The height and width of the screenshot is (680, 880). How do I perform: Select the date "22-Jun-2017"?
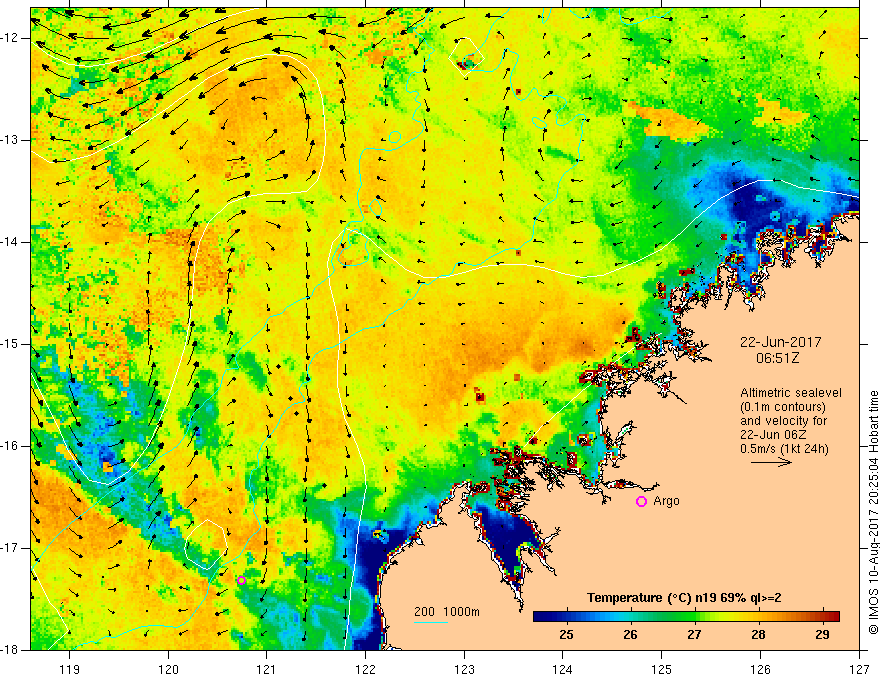781,342
